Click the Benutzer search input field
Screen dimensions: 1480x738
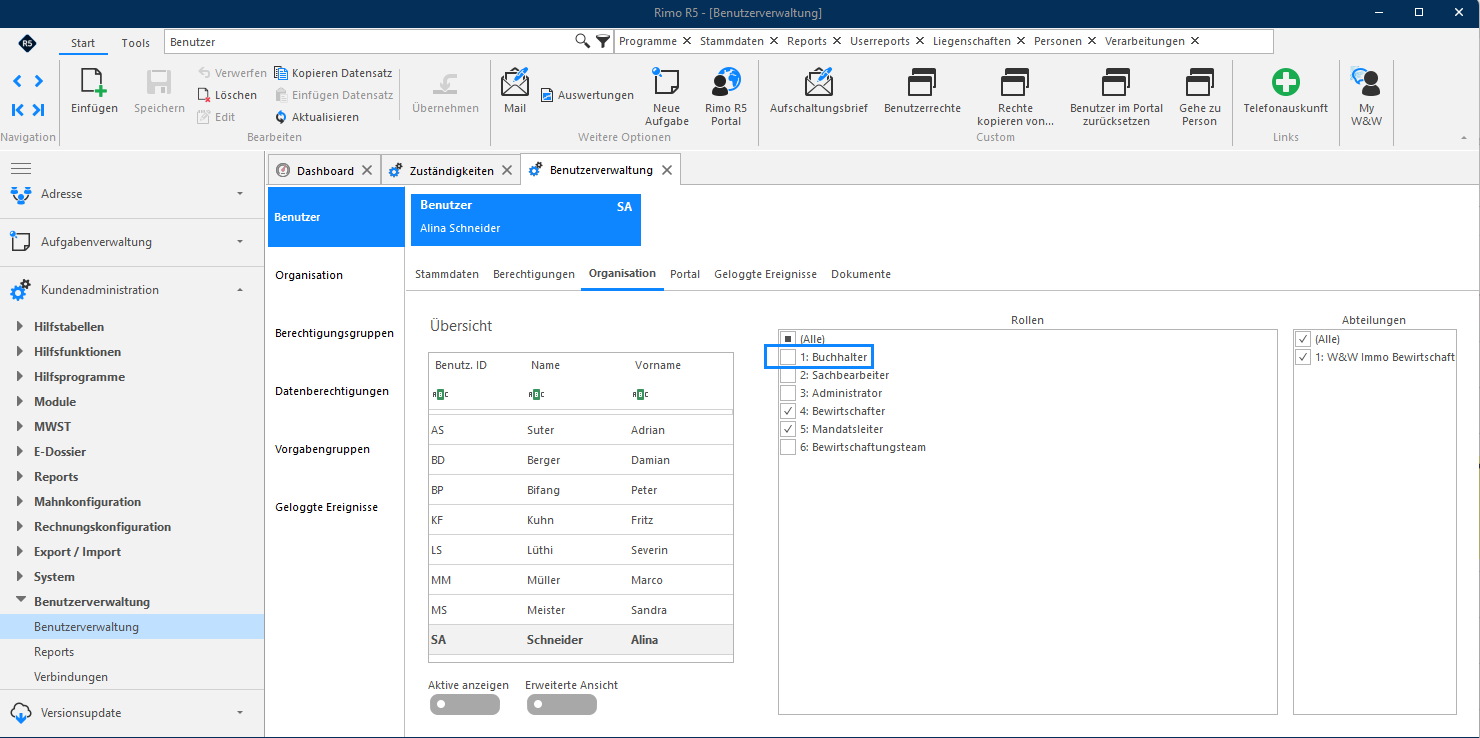pos(370,42)
